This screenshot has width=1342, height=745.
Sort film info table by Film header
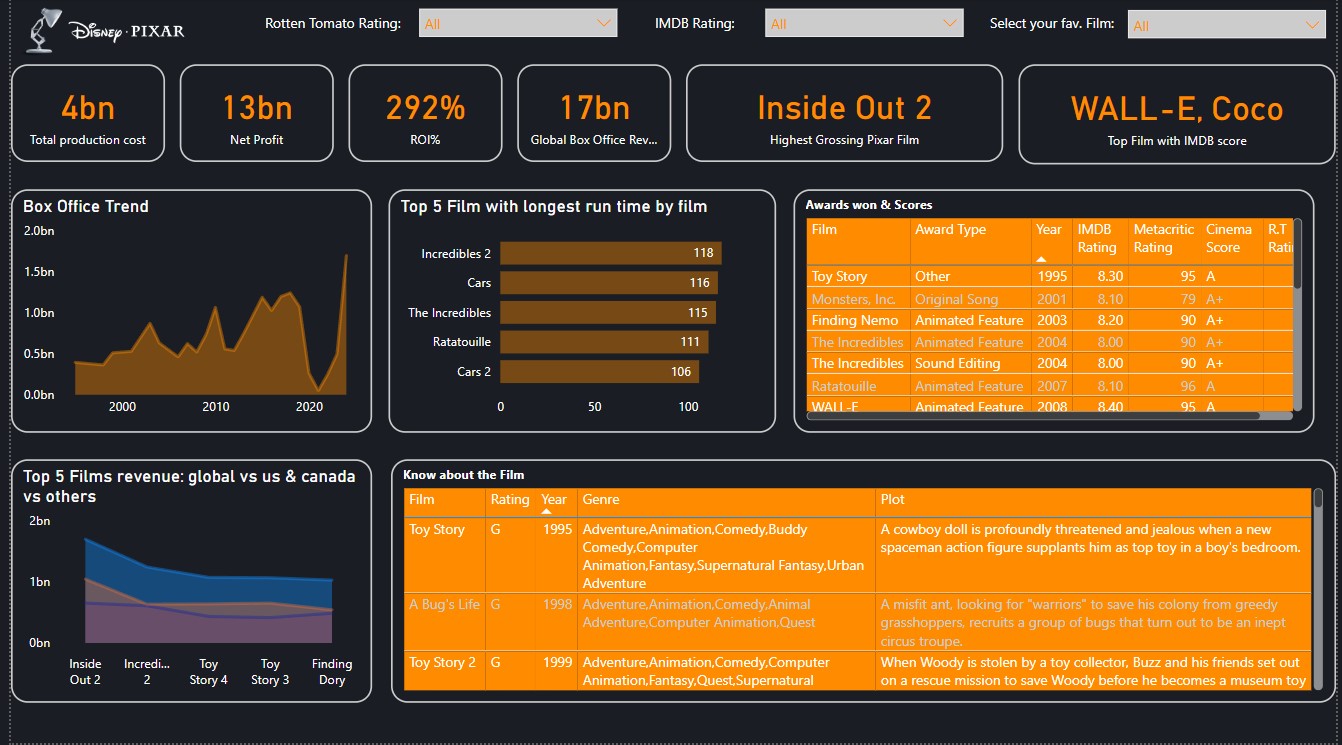point(445,503)
